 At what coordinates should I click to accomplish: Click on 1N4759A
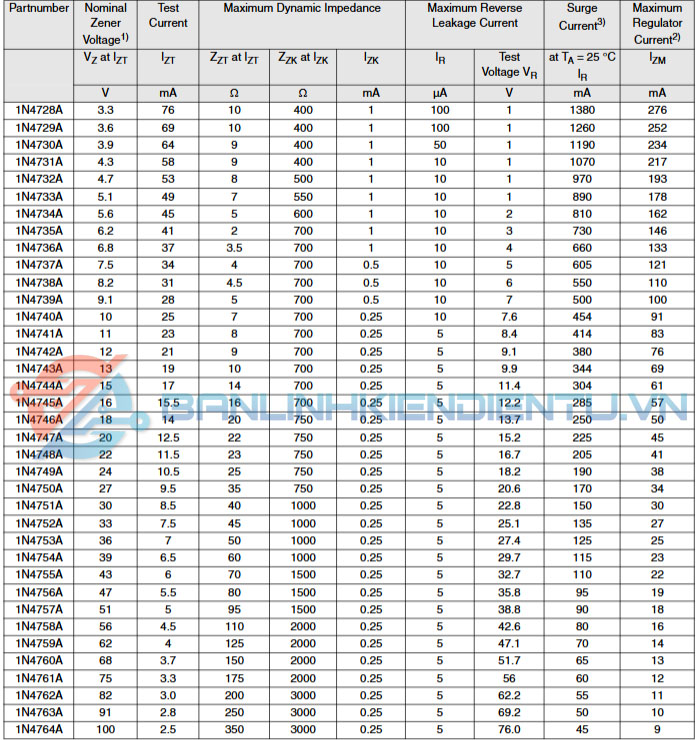[39, 643]
